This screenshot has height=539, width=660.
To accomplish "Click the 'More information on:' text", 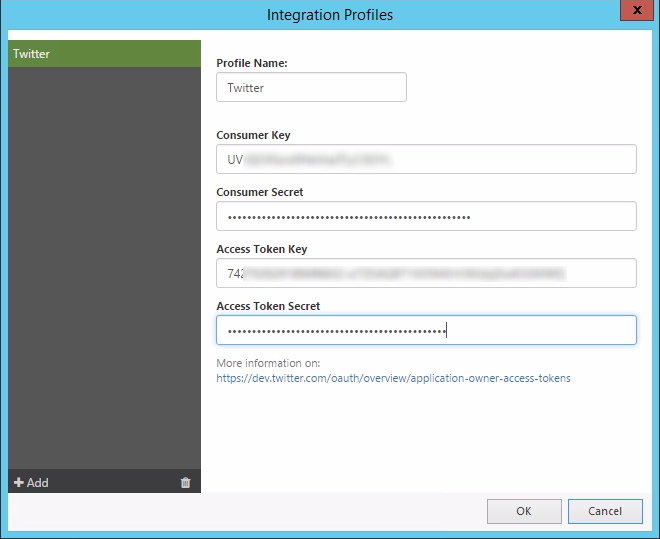I will click(x=268, y=363).
